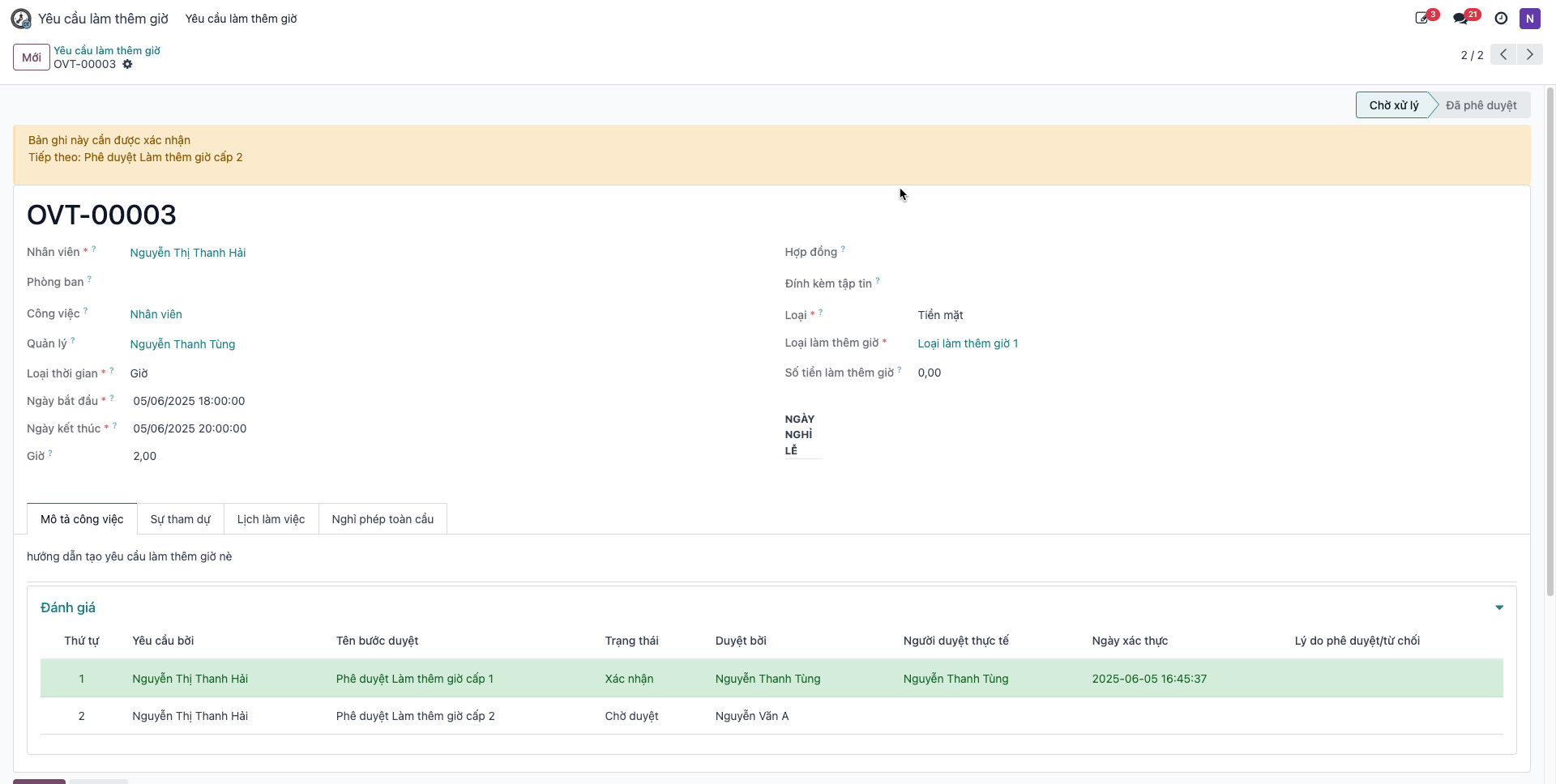This screenshot has height=784, width=1556.
Task: Switch to the Lịch làm việc tab
Action: pyautogui.click(x=271, y=519)
